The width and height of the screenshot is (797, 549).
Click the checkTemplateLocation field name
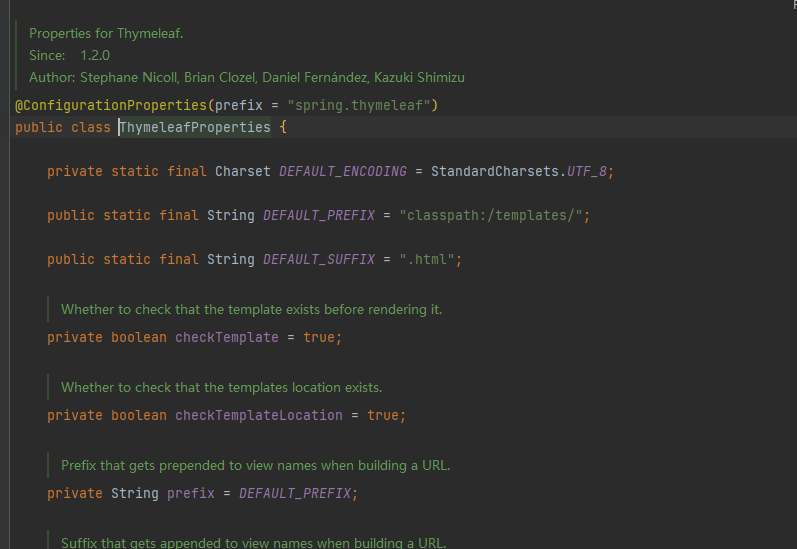tap(259, 415)
